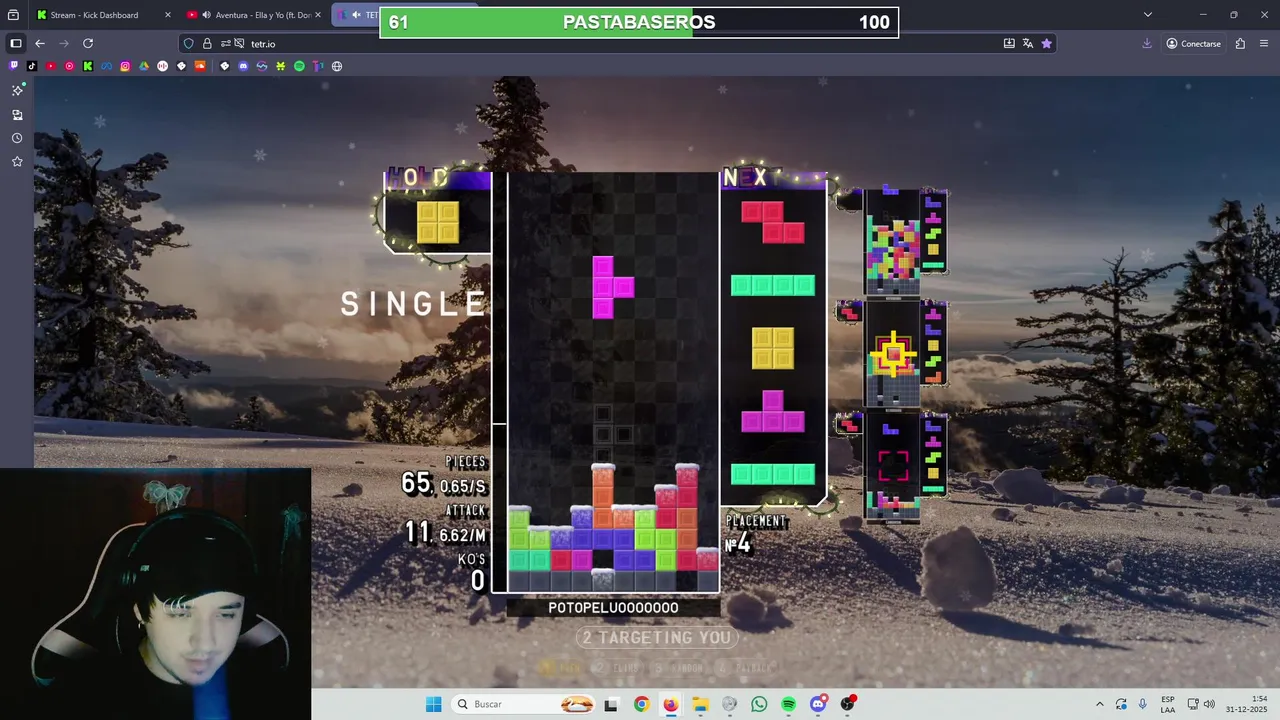Image resolution: width=1280 pixels, height=720 pixels.
Task: Open OBS Studio from the taskbar
Action: 848,704
